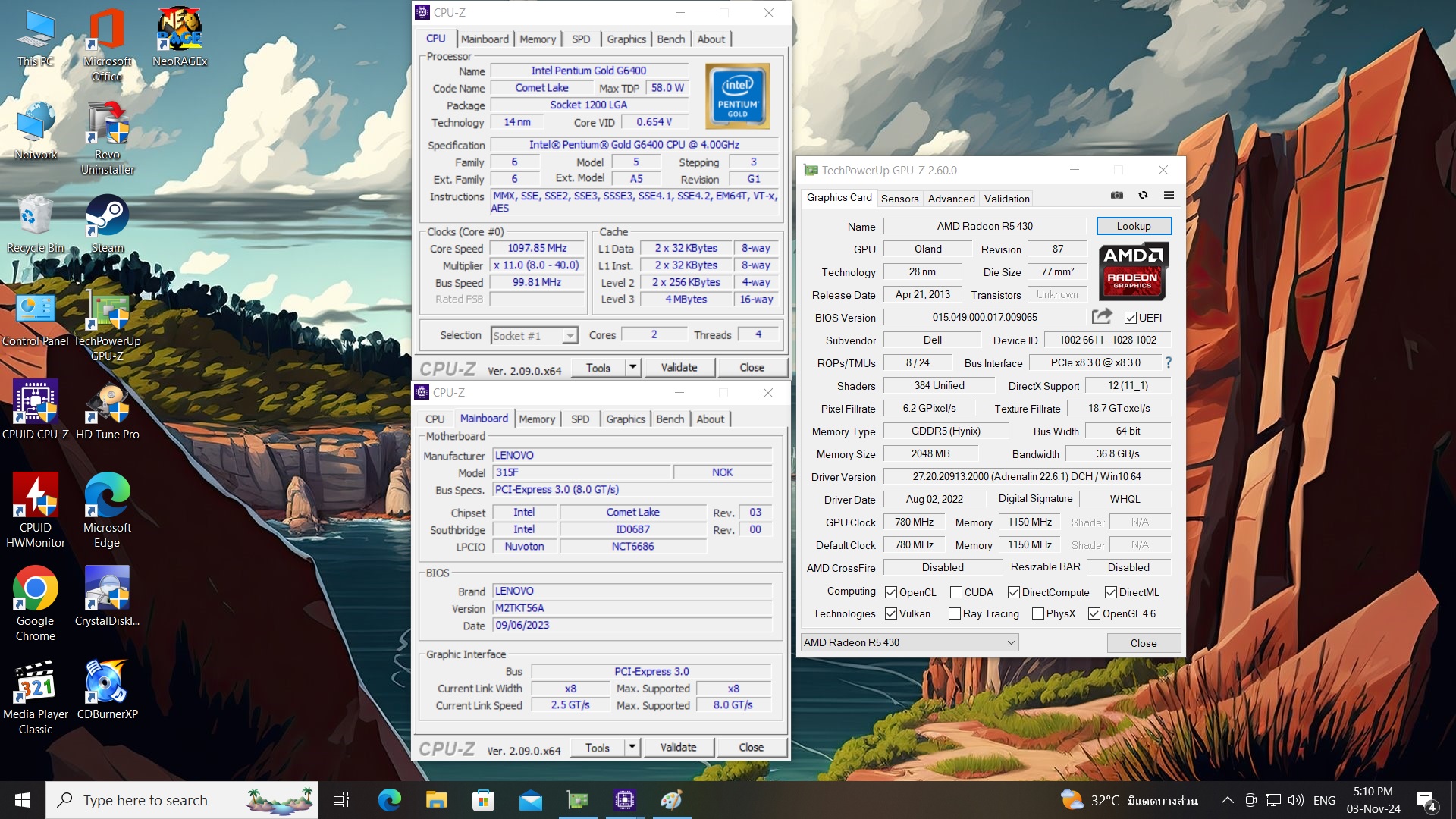Toggle the CUDA checkbox
The width and height of the screenshot is (1456, 819).
click(x=956, y=592)
